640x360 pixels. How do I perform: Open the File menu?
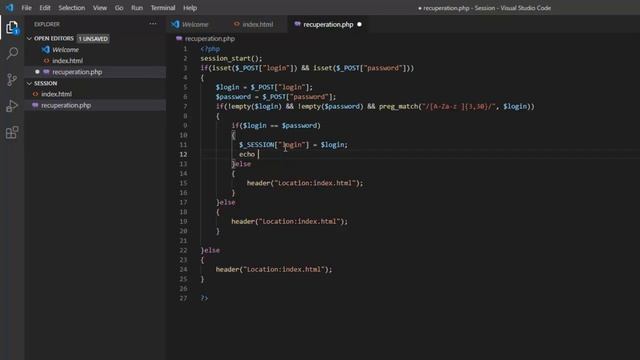(27, 8)
